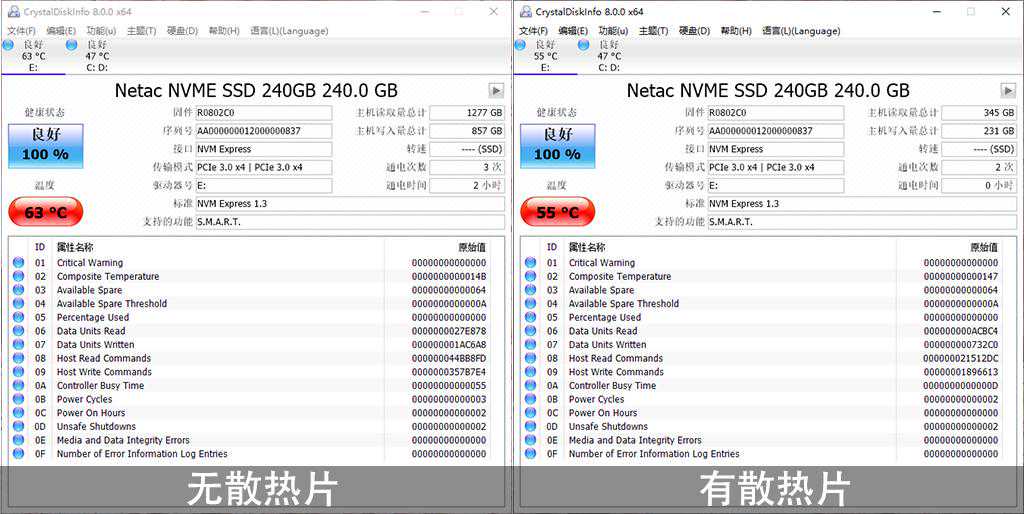Image resolution: width=1024 pixels, height=514 pixels.
Task: Click the red 55 °C temperature button
Action: [557, 212]
